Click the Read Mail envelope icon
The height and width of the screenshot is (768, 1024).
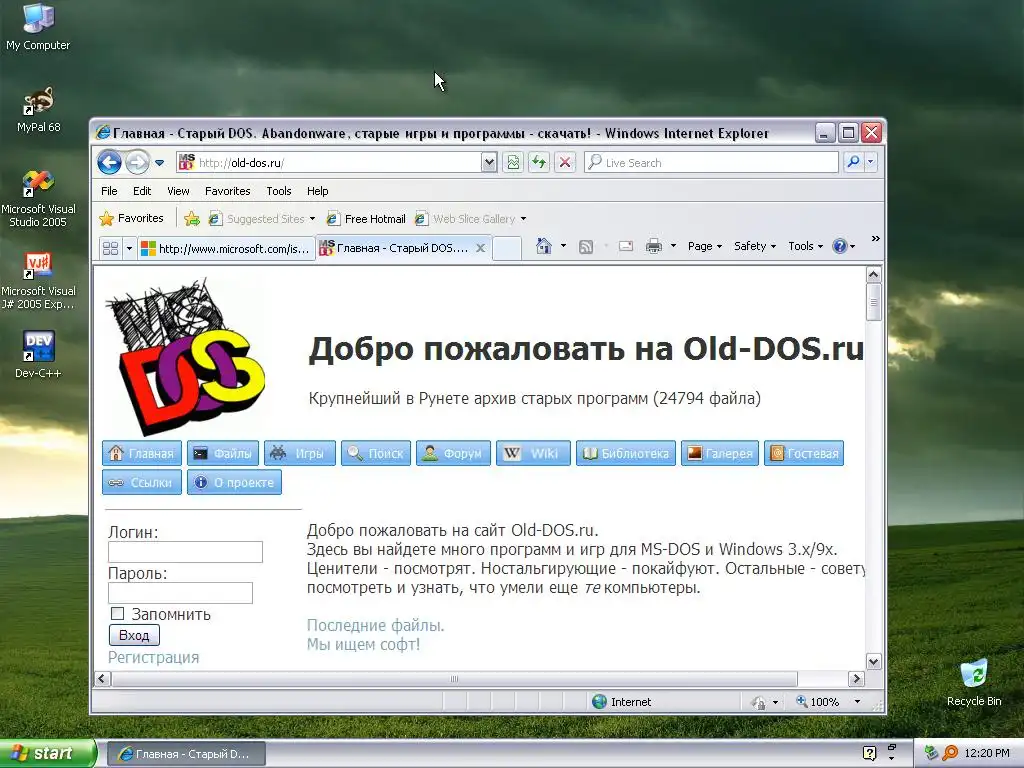(x=626, y=246)
